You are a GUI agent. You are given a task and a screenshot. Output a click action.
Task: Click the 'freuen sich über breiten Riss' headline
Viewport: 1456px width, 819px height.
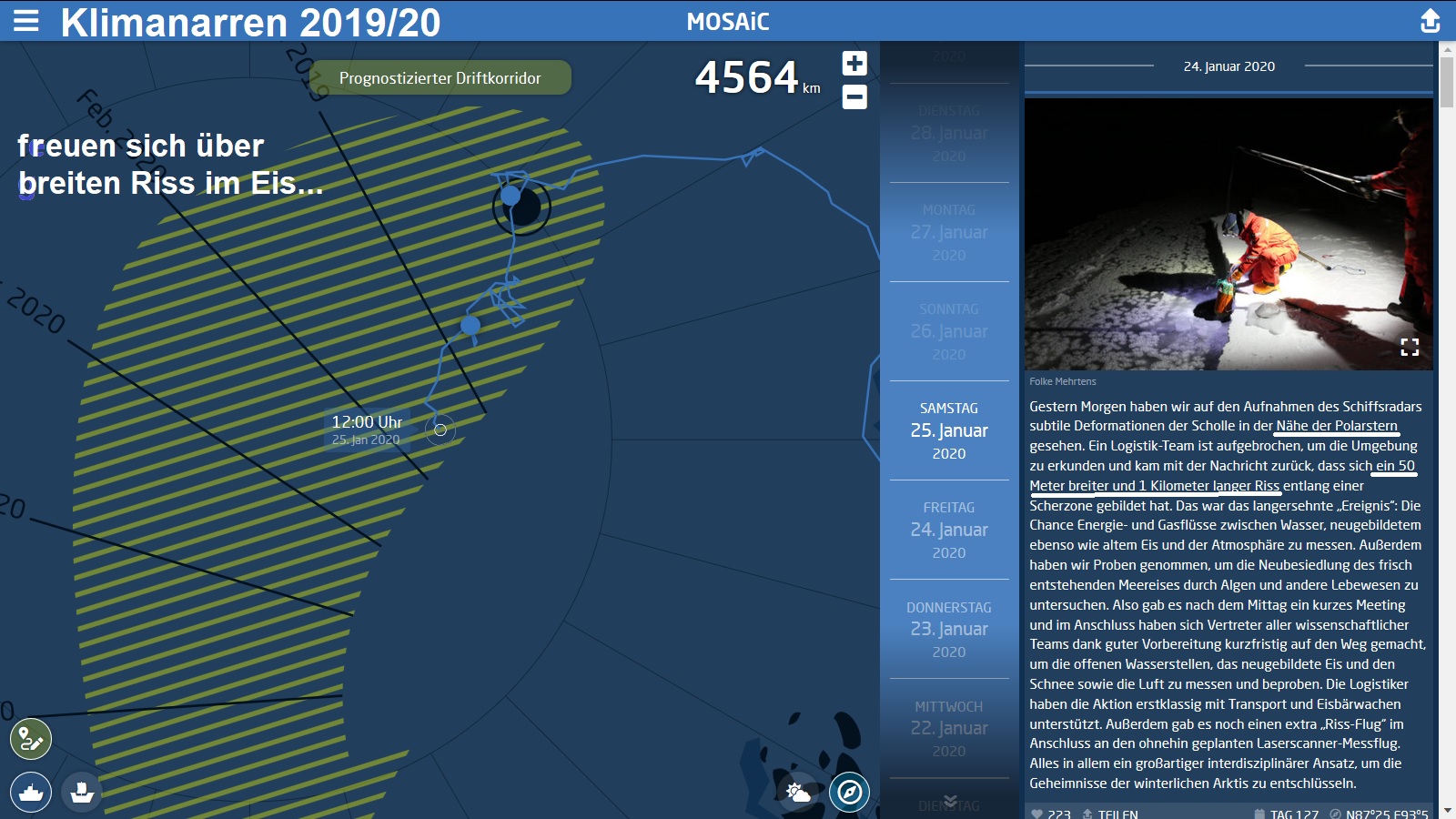point(169,165)
